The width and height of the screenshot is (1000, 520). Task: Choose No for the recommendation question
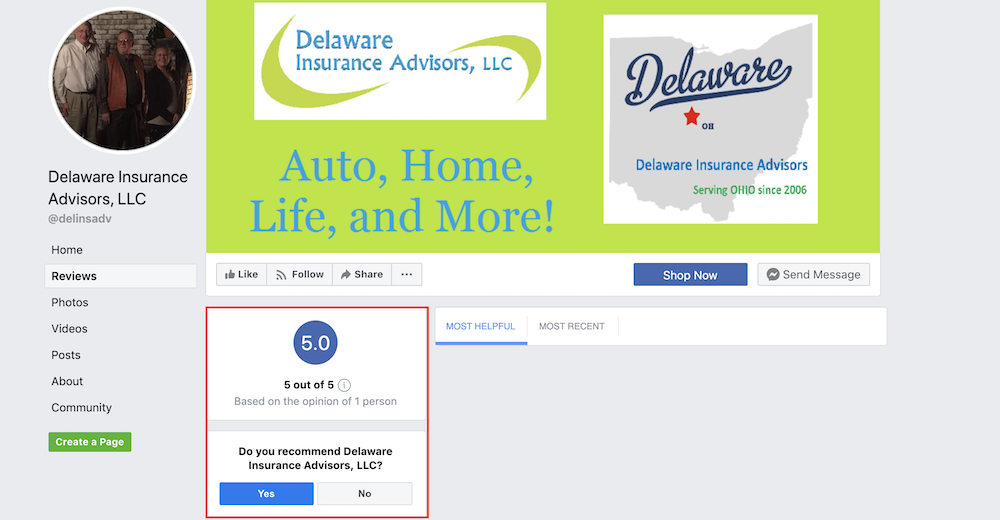[365, 494]
